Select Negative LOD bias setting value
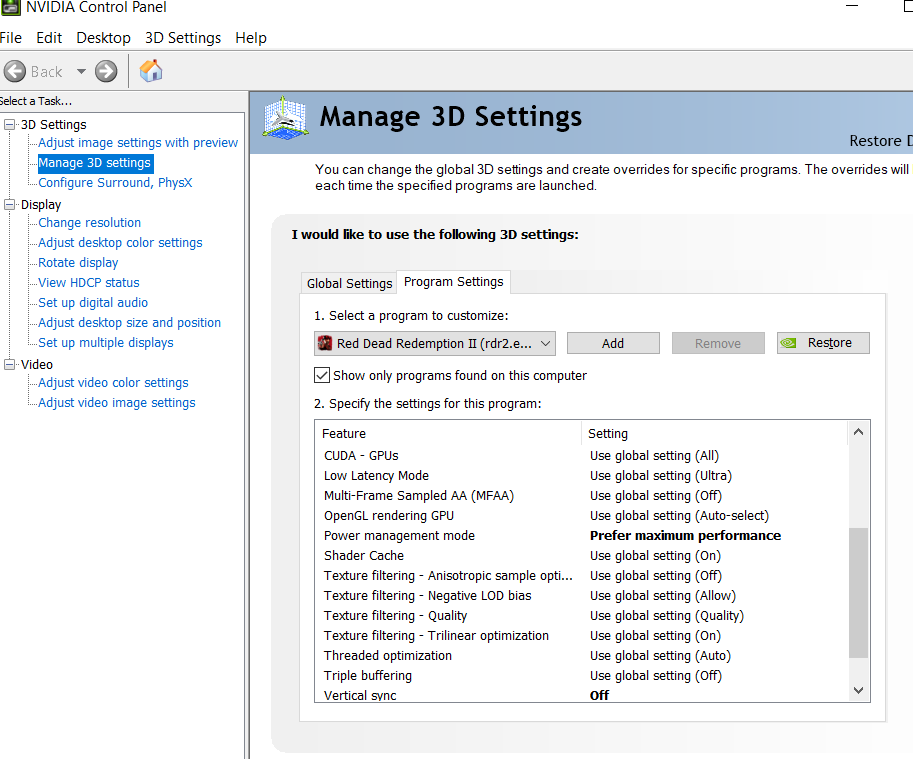The height and width of the screenshot is (759, 913). [x=663, y=595]
